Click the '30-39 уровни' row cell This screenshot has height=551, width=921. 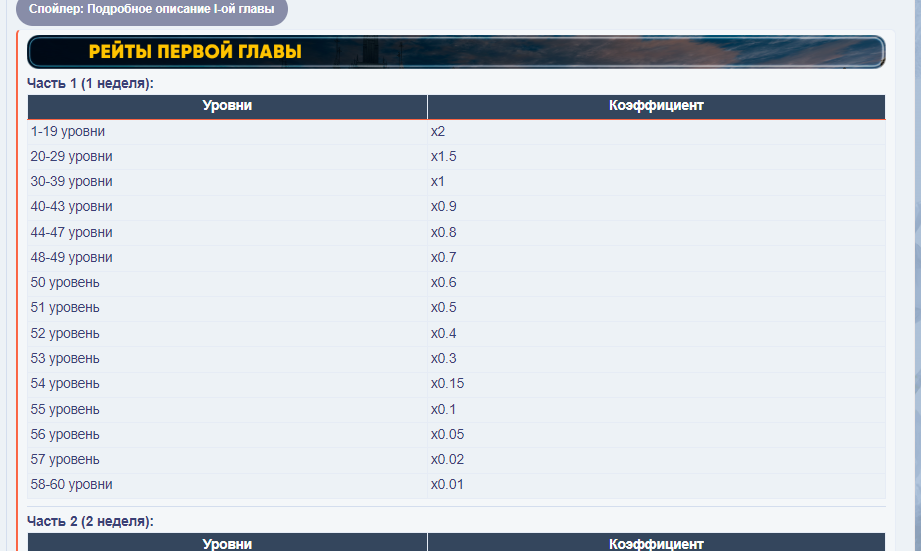tap(71, 182)
